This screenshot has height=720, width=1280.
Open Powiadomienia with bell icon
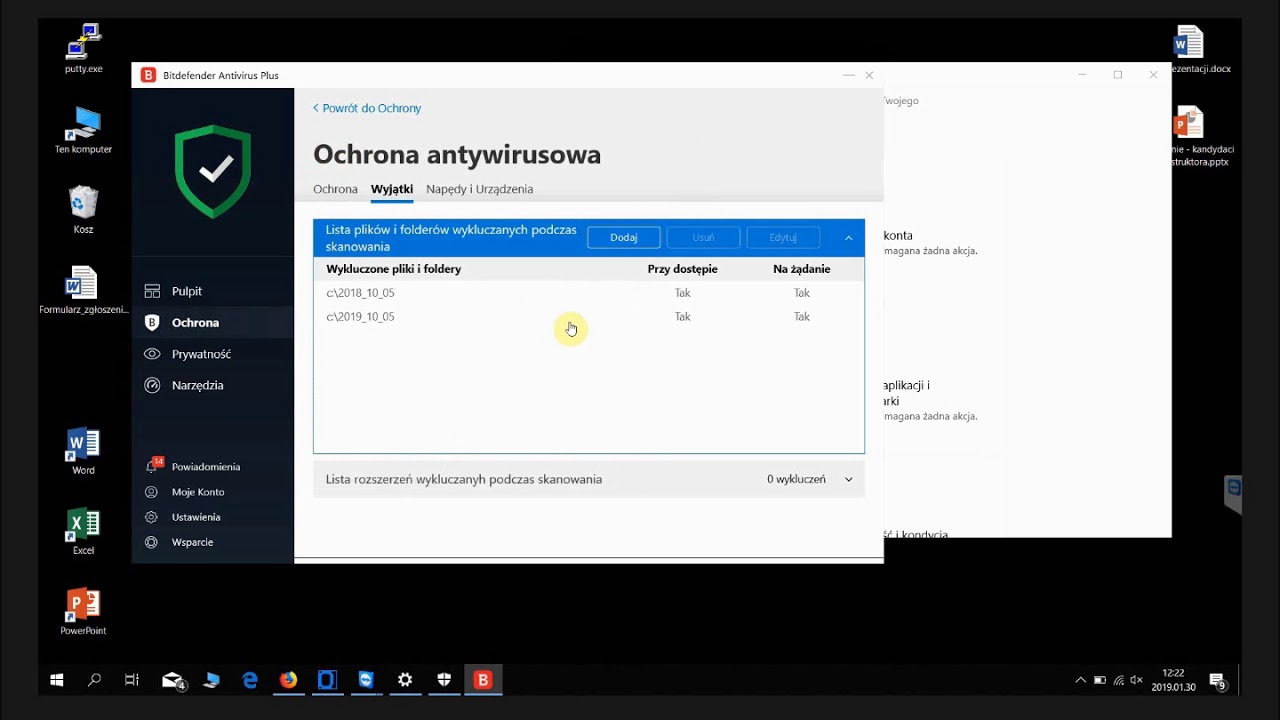point(205,467)
